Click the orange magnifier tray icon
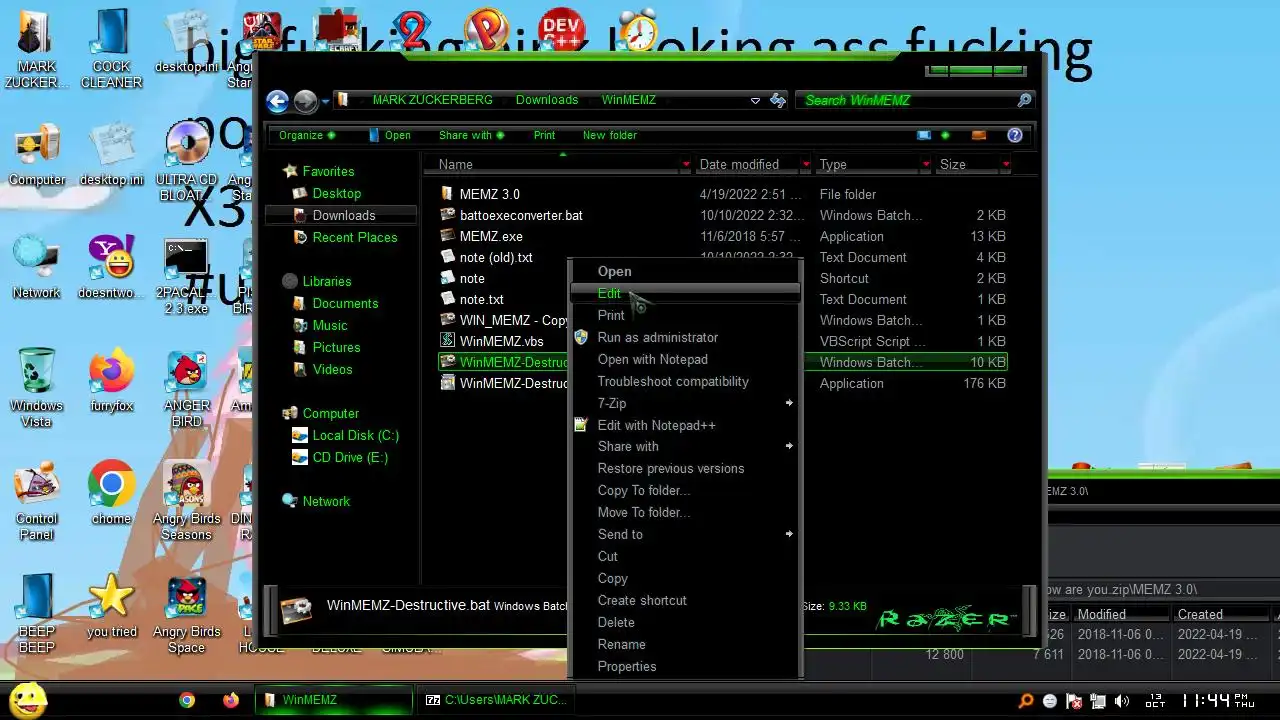 coord(1026,701)
